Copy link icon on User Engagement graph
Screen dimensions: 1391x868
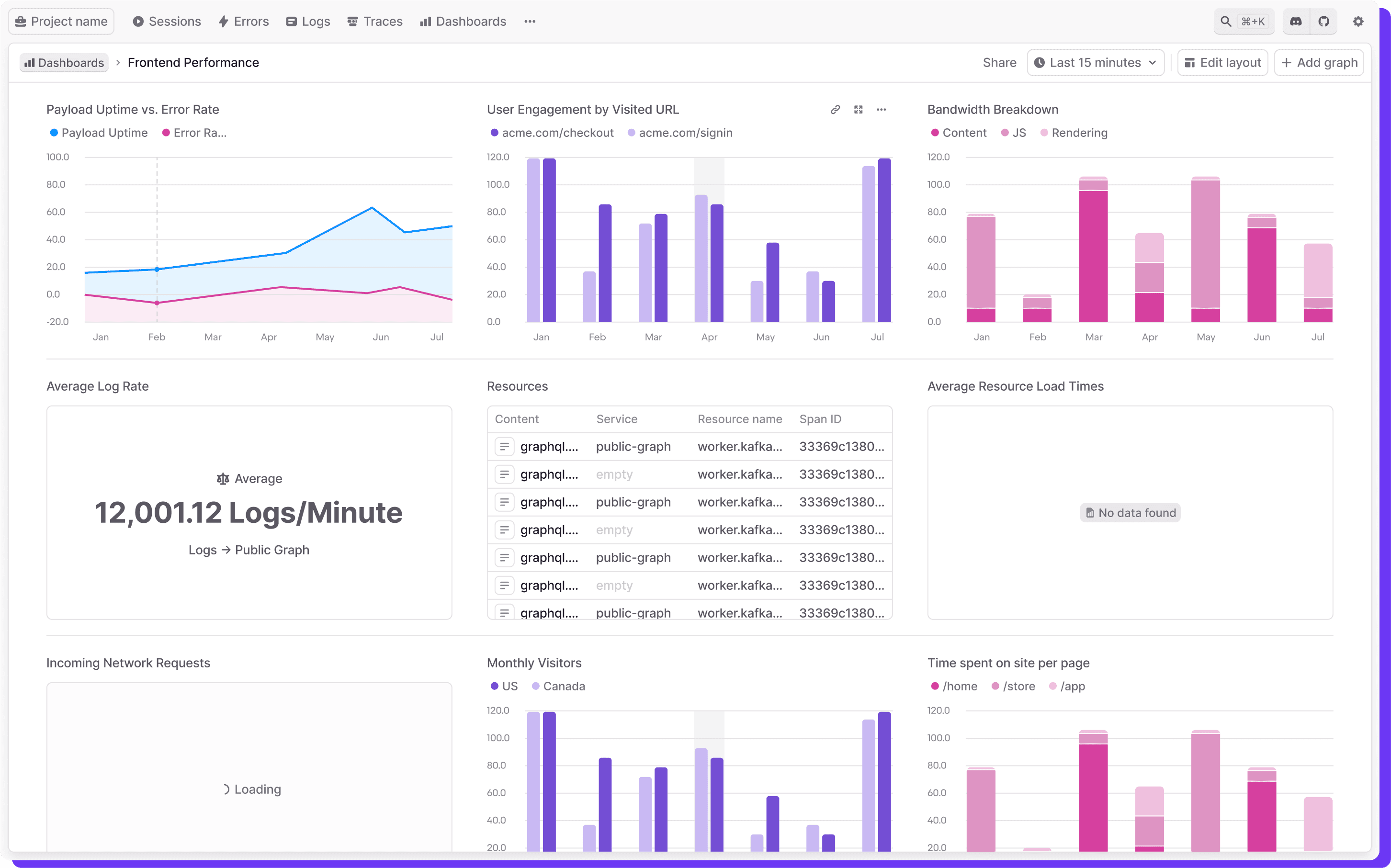[x=835, y=109]
